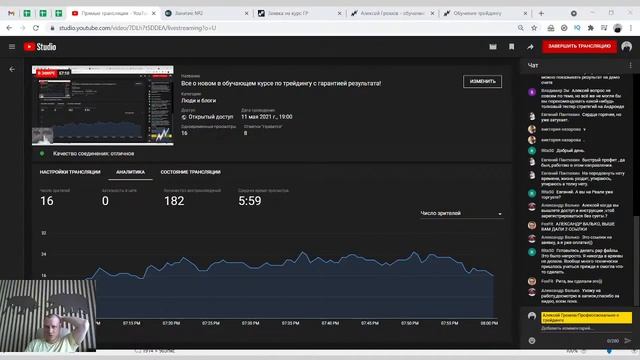Click the YouTube Studio logo
The height and width of the screenshot is (360, 640).
click(x=40, y=47)
